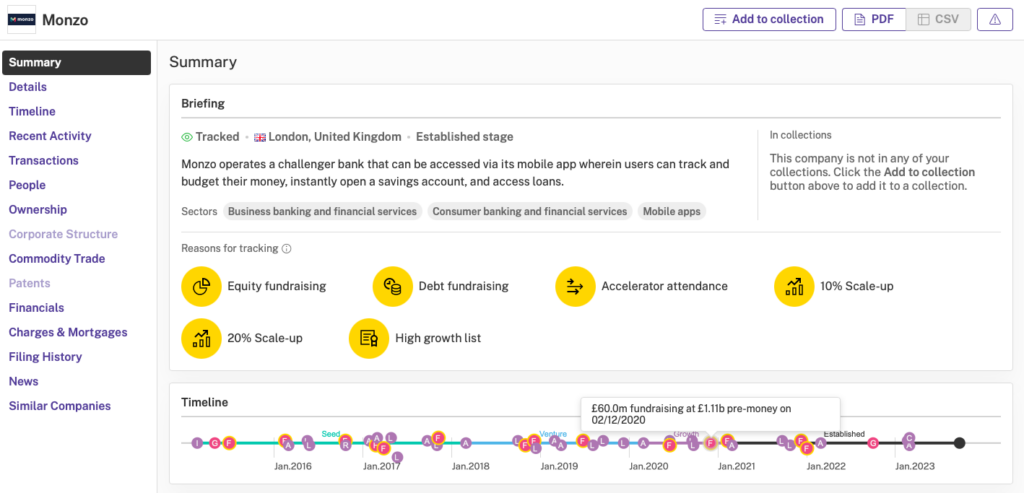Click the F marker right after the first G

229,443
